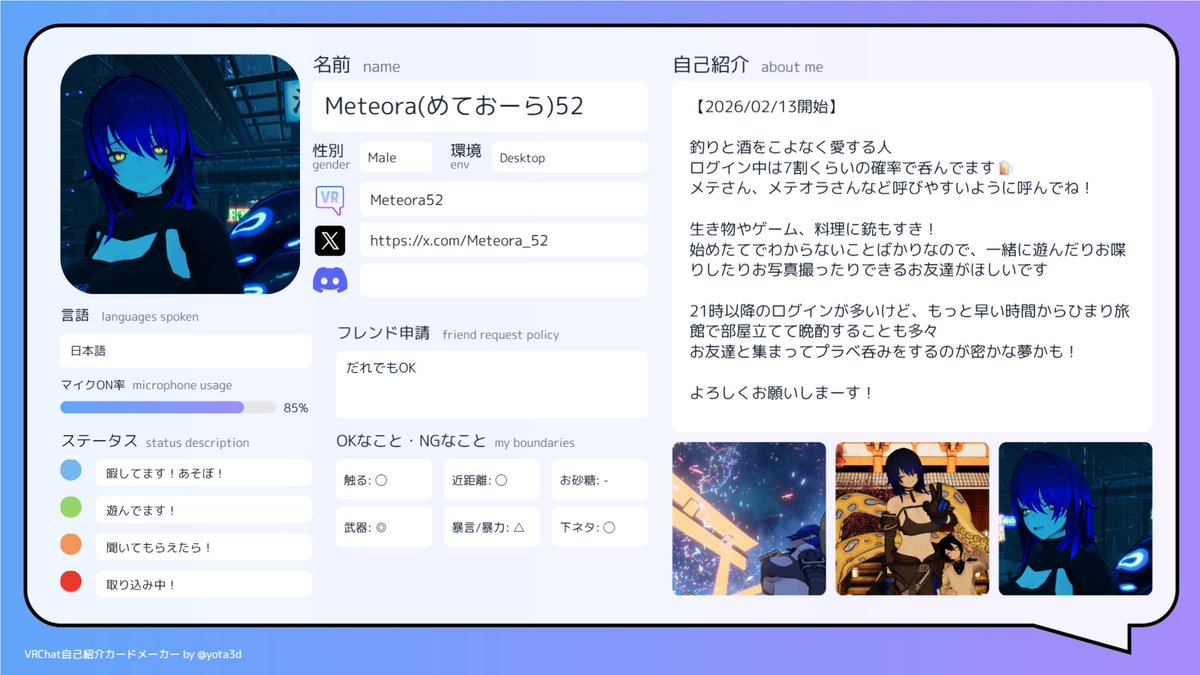The image size is (1200, 675).
Task: Click the large avatar profile picture
Action: tap(180, 174)
